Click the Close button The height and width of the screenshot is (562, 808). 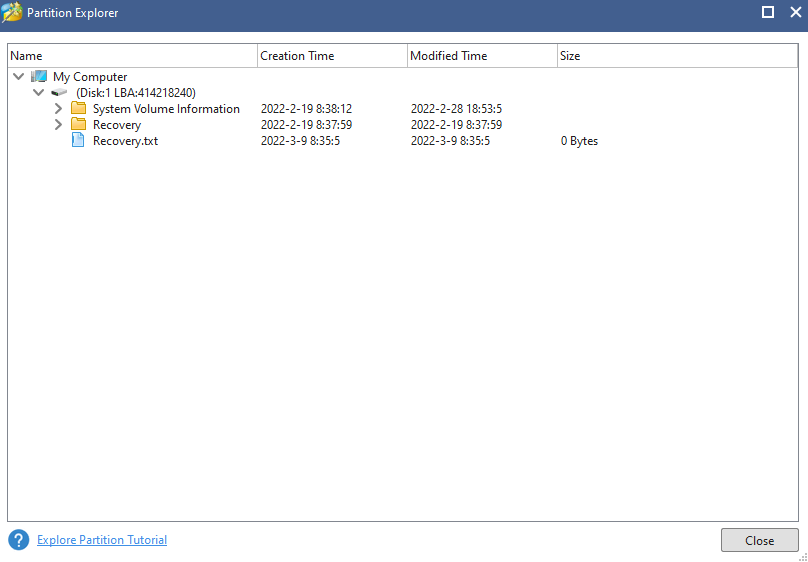[760, 540]
